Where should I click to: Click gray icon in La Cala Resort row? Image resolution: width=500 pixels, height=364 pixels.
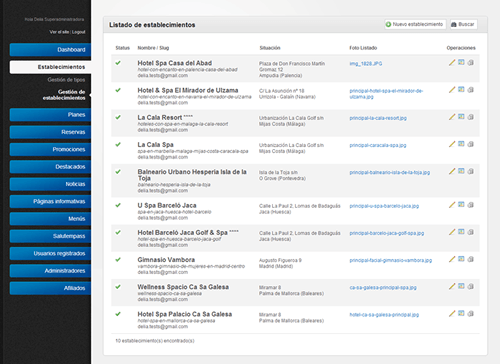(471, 117)
